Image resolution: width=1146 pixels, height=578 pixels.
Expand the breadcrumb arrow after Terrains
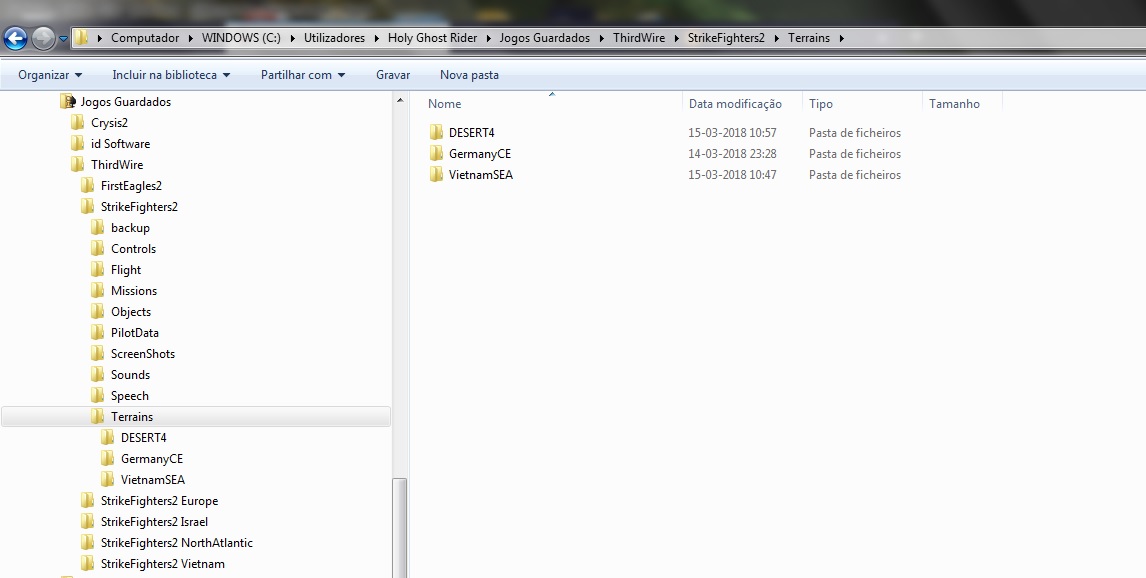(x=842, y=38)
